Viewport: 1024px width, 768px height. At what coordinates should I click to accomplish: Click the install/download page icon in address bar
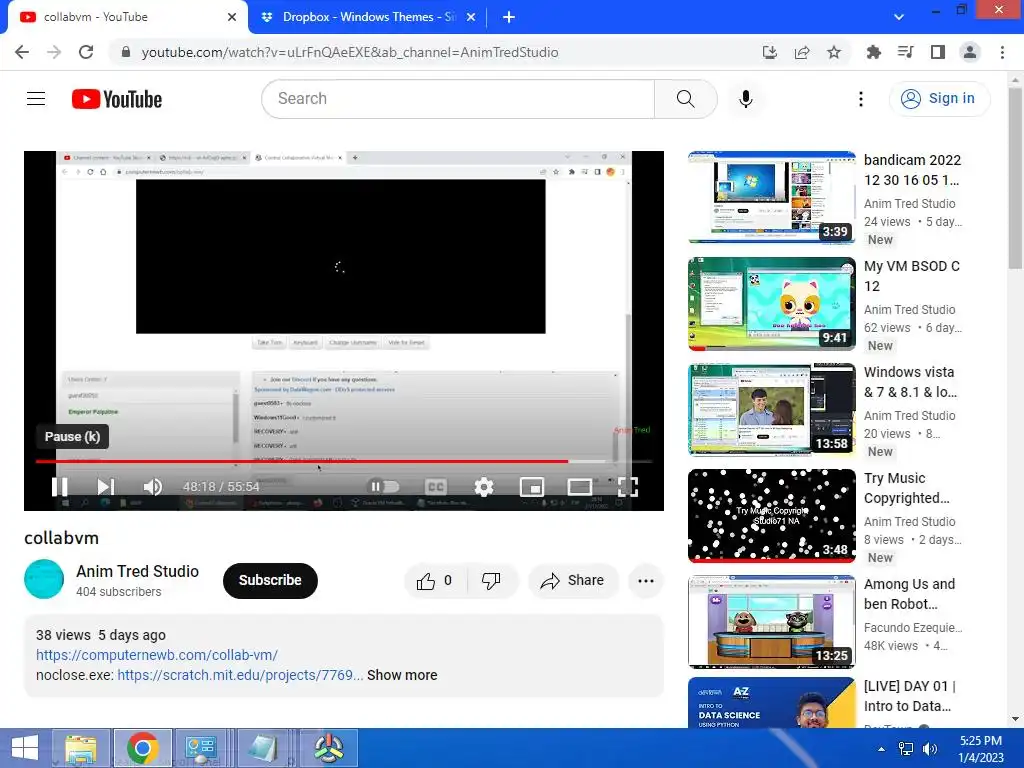[x=770, y=52]
